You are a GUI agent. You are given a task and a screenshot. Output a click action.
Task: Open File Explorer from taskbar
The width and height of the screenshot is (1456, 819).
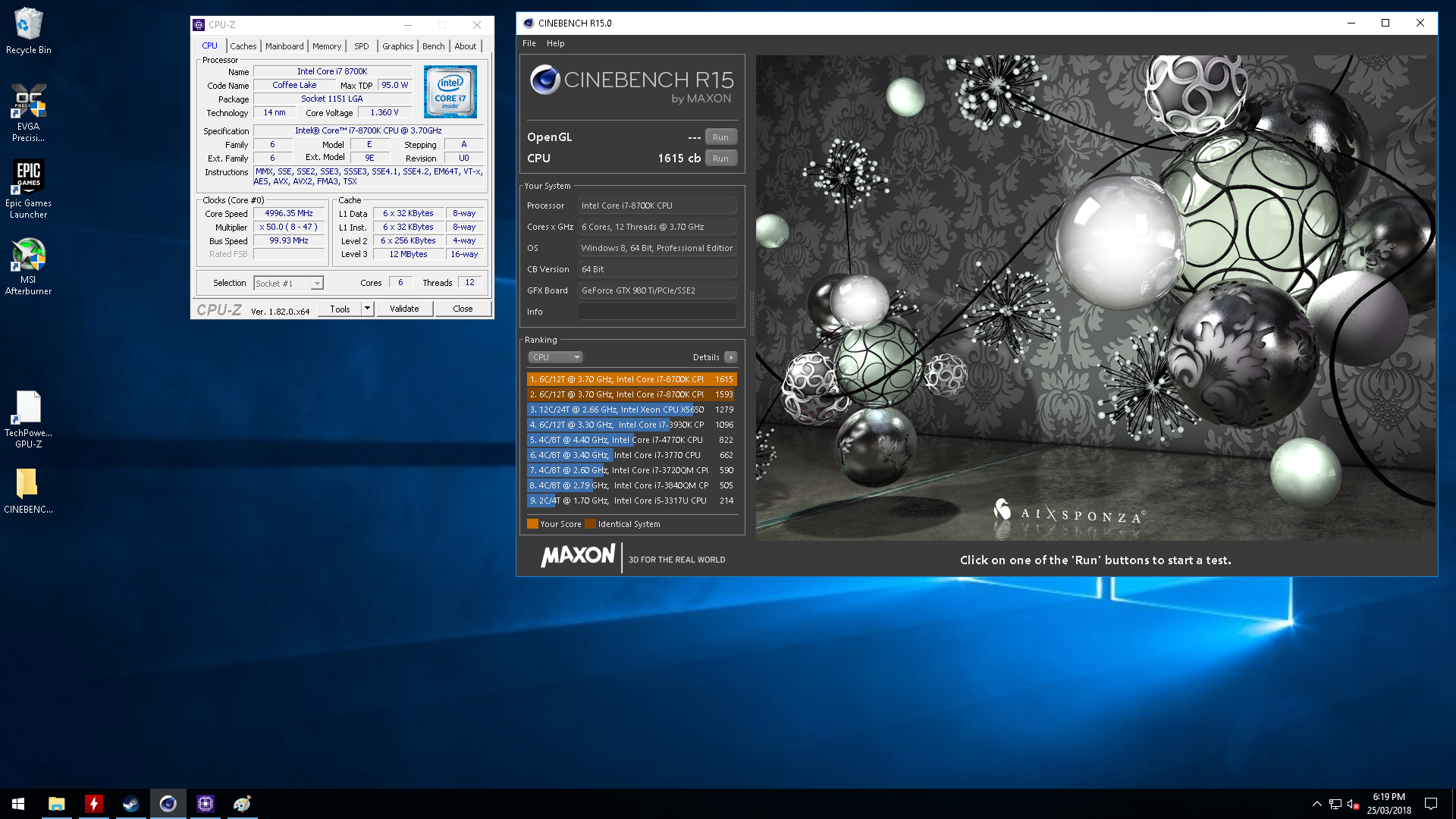[x=56, y=804]
